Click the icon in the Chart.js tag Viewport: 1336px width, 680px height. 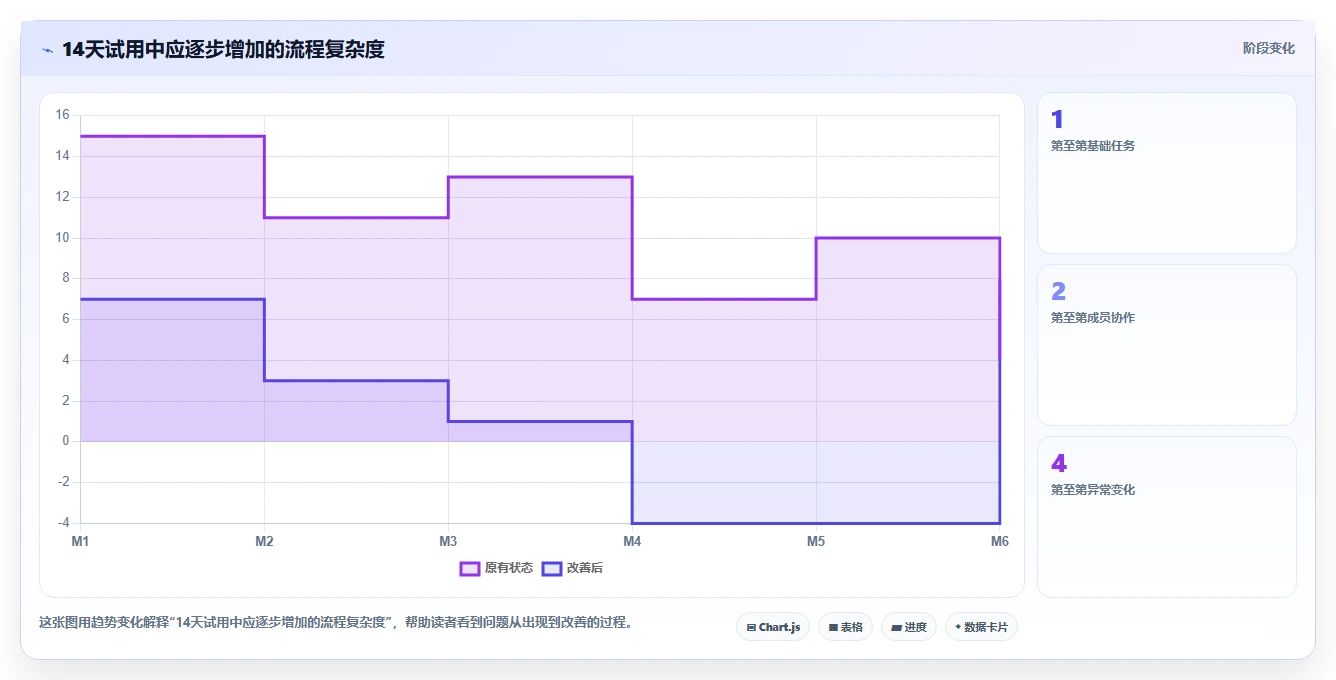pos(751,628)
